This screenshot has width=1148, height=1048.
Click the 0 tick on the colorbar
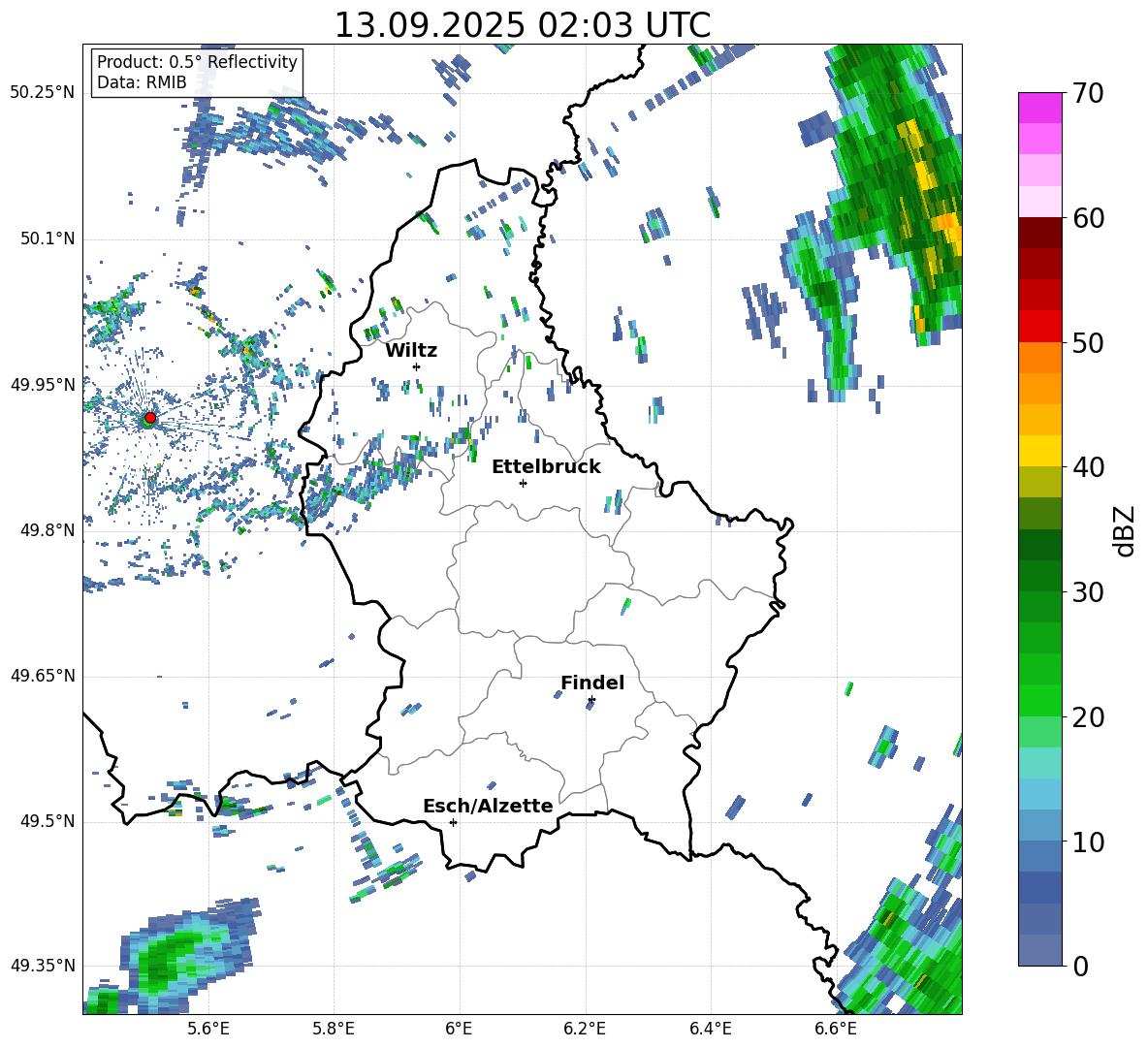pyautogui.click(x=1080, y=967)
